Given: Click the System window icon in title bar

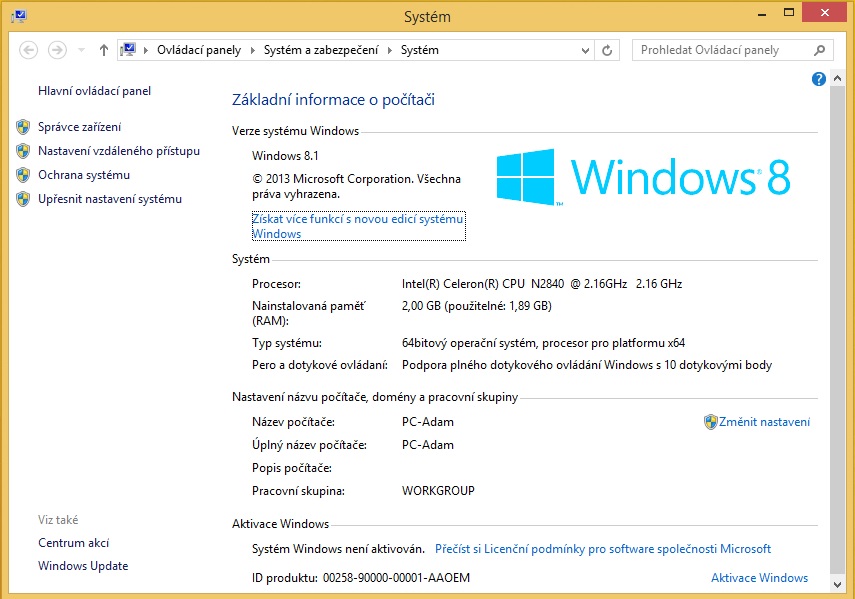Looking at the screenshot, I should [x=19, y=16].
